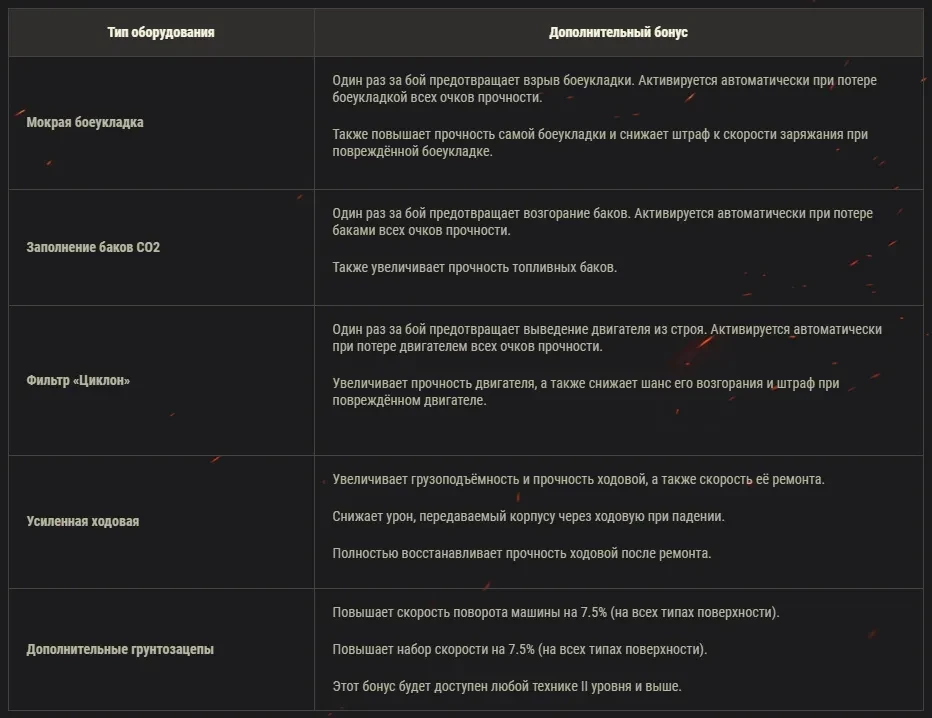The height and width of the screenshot is (718, 932).
Task: Select line "Повышает набор скорости на 7.5%"
Action: [519, 649]
